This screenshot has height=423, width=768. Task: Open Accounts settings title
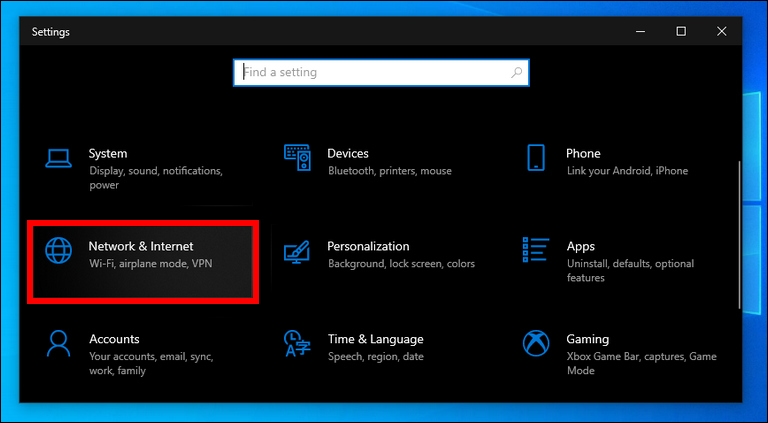(114, 339)
